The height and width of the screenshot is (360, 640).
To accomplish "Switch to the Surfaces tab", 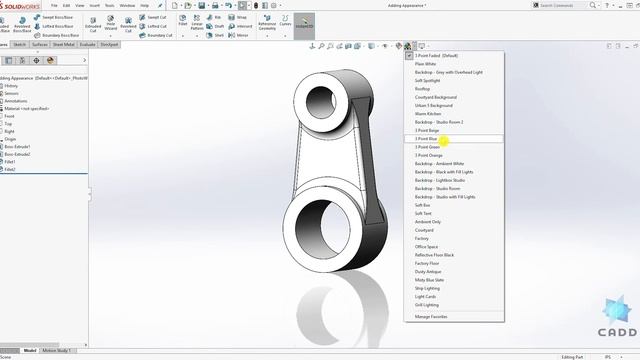I will click(40, 44).
